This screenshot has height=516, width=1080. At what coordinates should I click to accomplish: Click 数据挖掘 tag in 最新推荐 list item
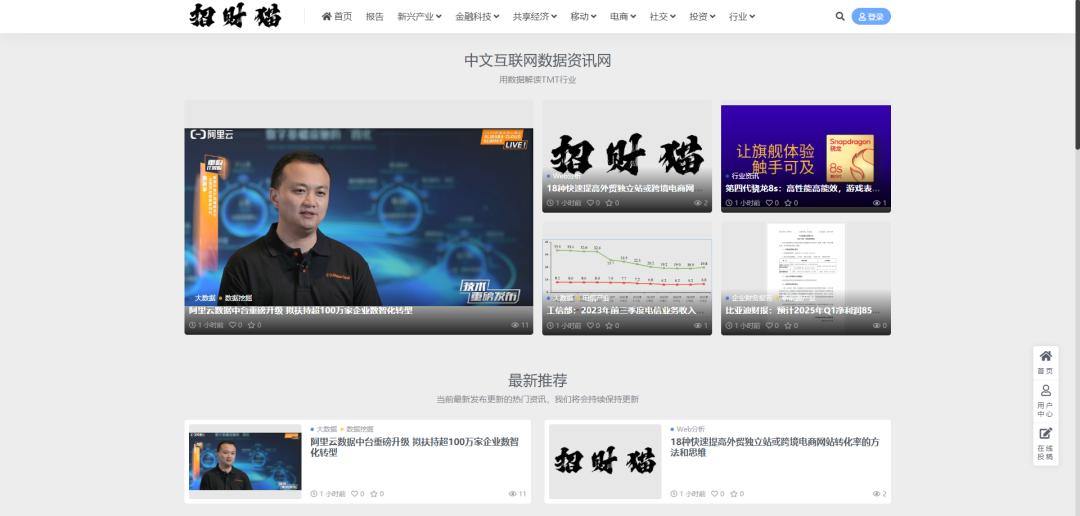[359, 429]
